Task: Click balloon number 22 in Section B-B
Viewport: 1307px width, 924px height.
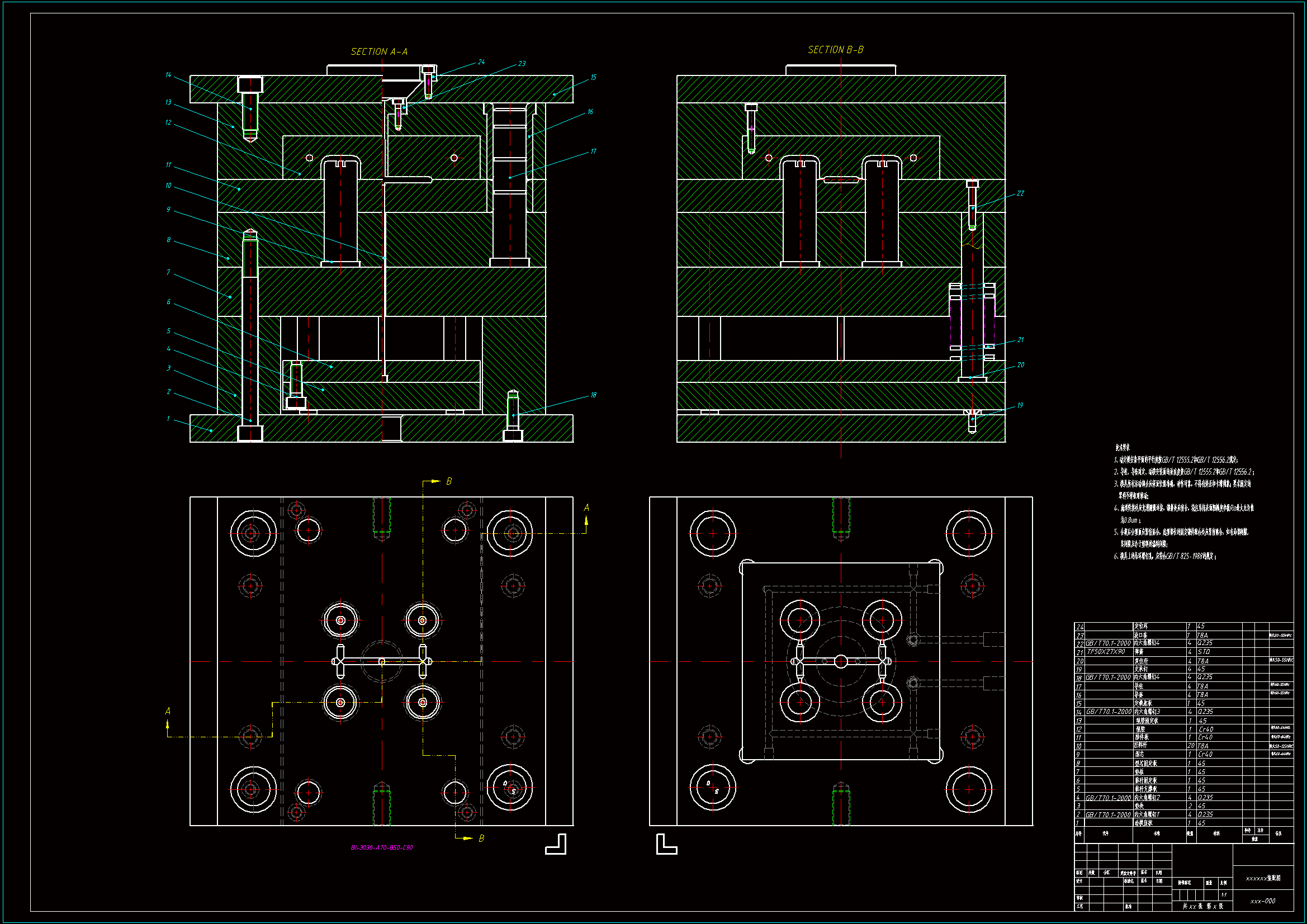Action: click(x=1020, y=193)
